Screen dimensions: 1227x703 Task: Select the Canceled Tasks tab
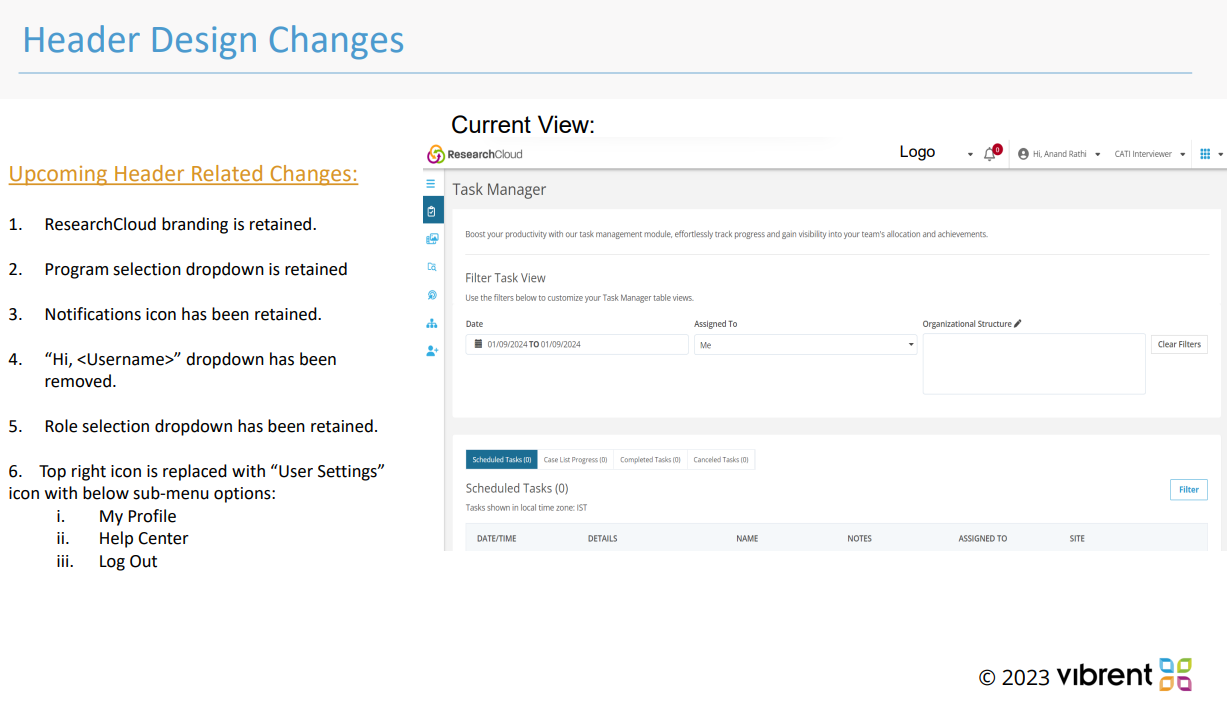pyautogui.click(x=721, y=460)
